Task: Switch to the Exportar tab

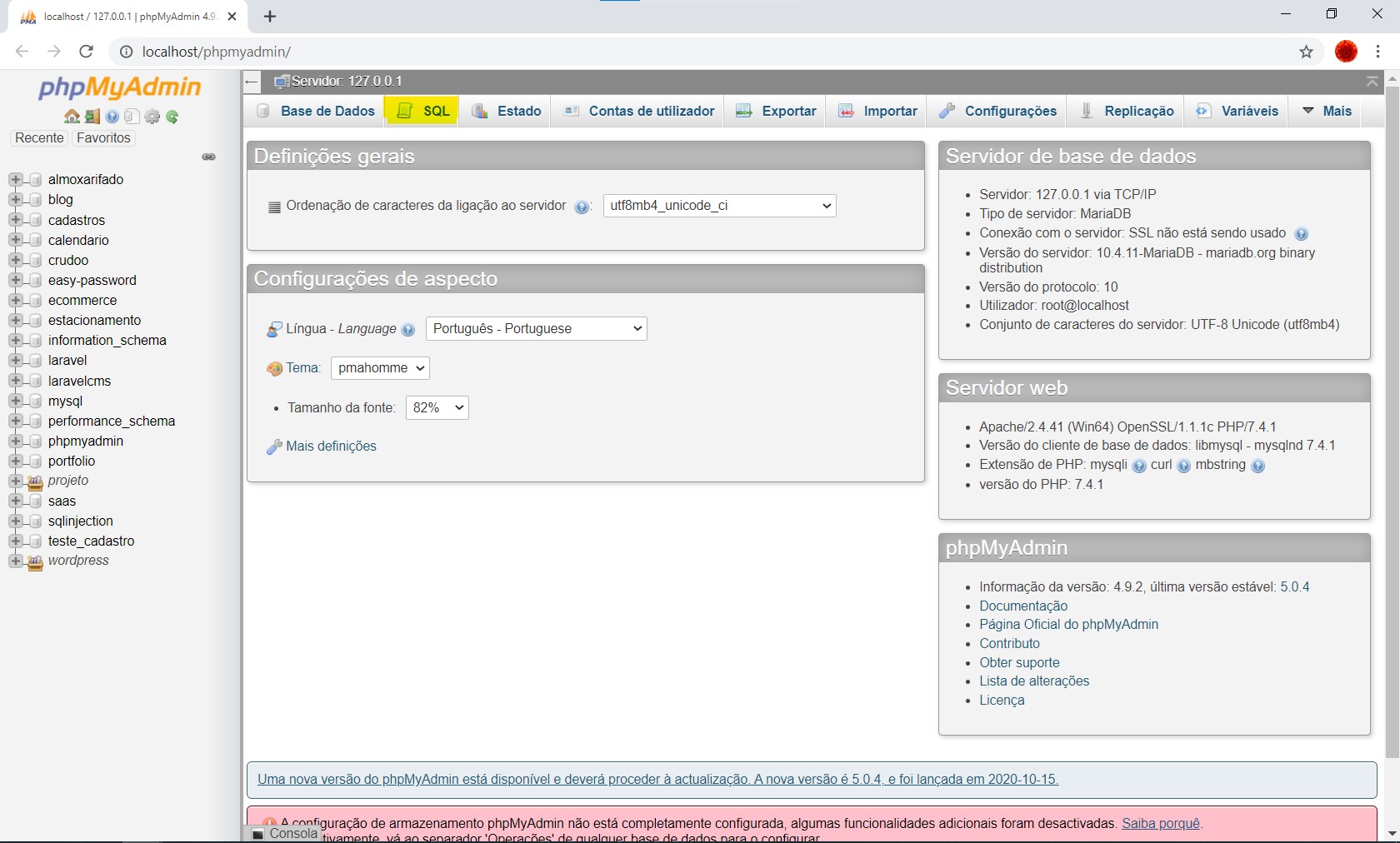Action: point(775,111)
